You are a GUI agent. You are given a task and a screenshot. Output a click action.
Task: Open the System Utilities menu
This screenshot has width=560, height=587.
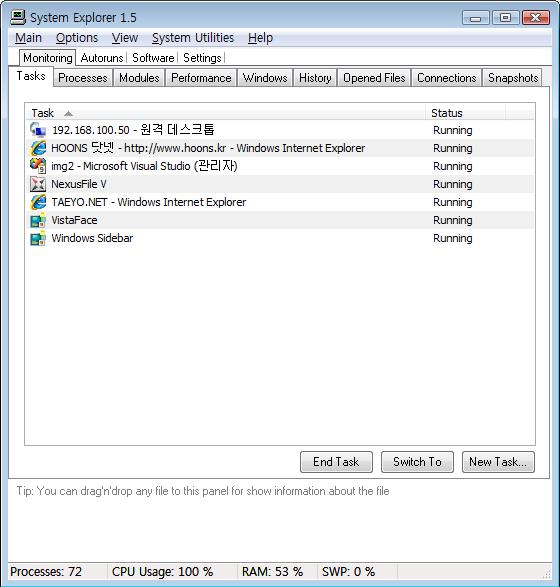coord(193,38)
